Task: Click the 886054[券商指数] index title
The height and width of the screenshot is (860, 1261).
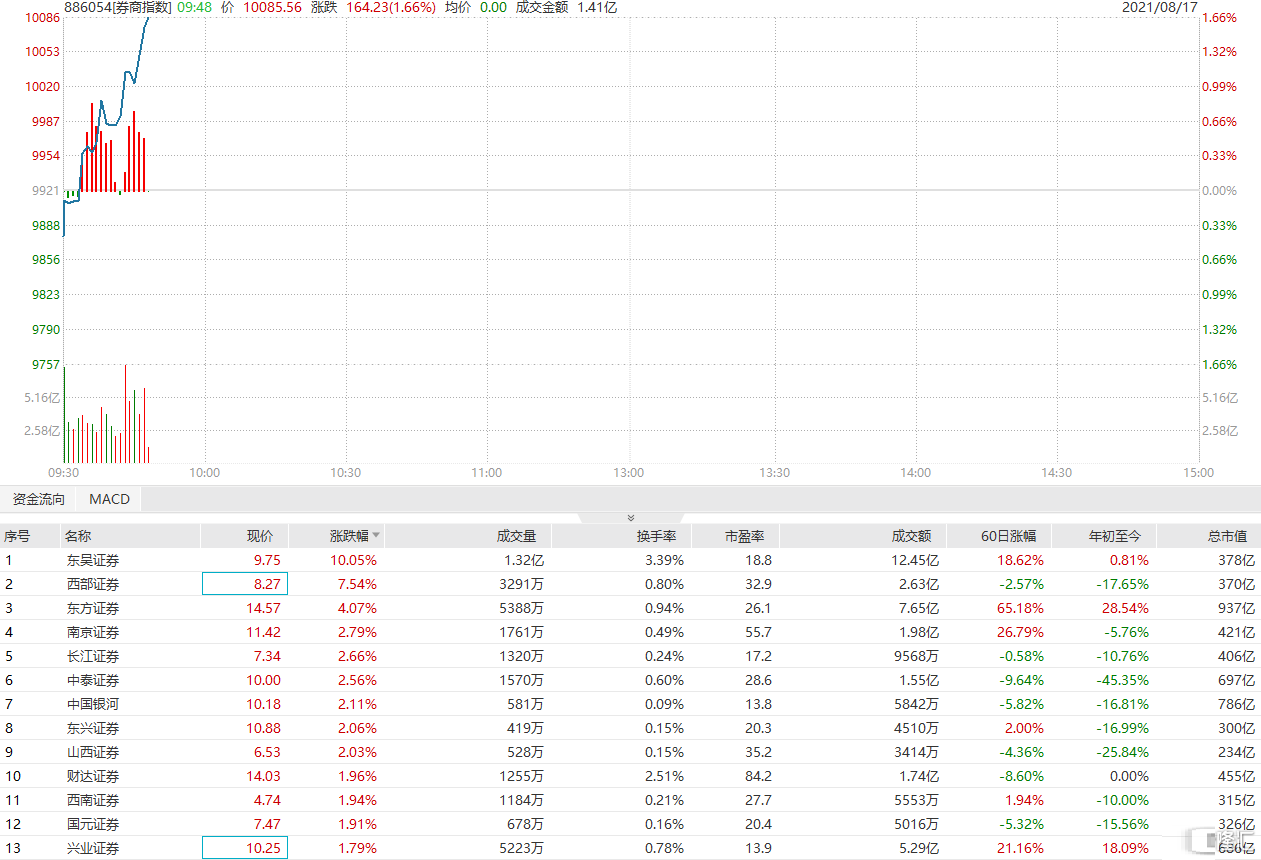Action: (118, 7)
